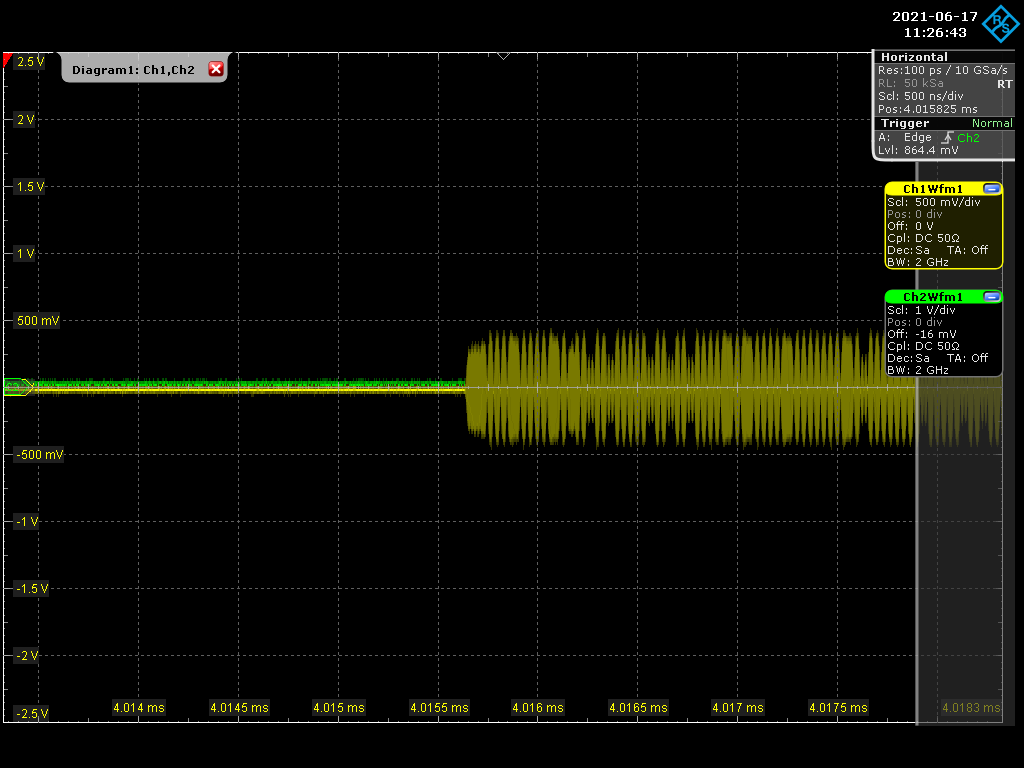
Task: Click the red triangle in the diagram corner
Action: pyautogui.click(x=8, y=61)
